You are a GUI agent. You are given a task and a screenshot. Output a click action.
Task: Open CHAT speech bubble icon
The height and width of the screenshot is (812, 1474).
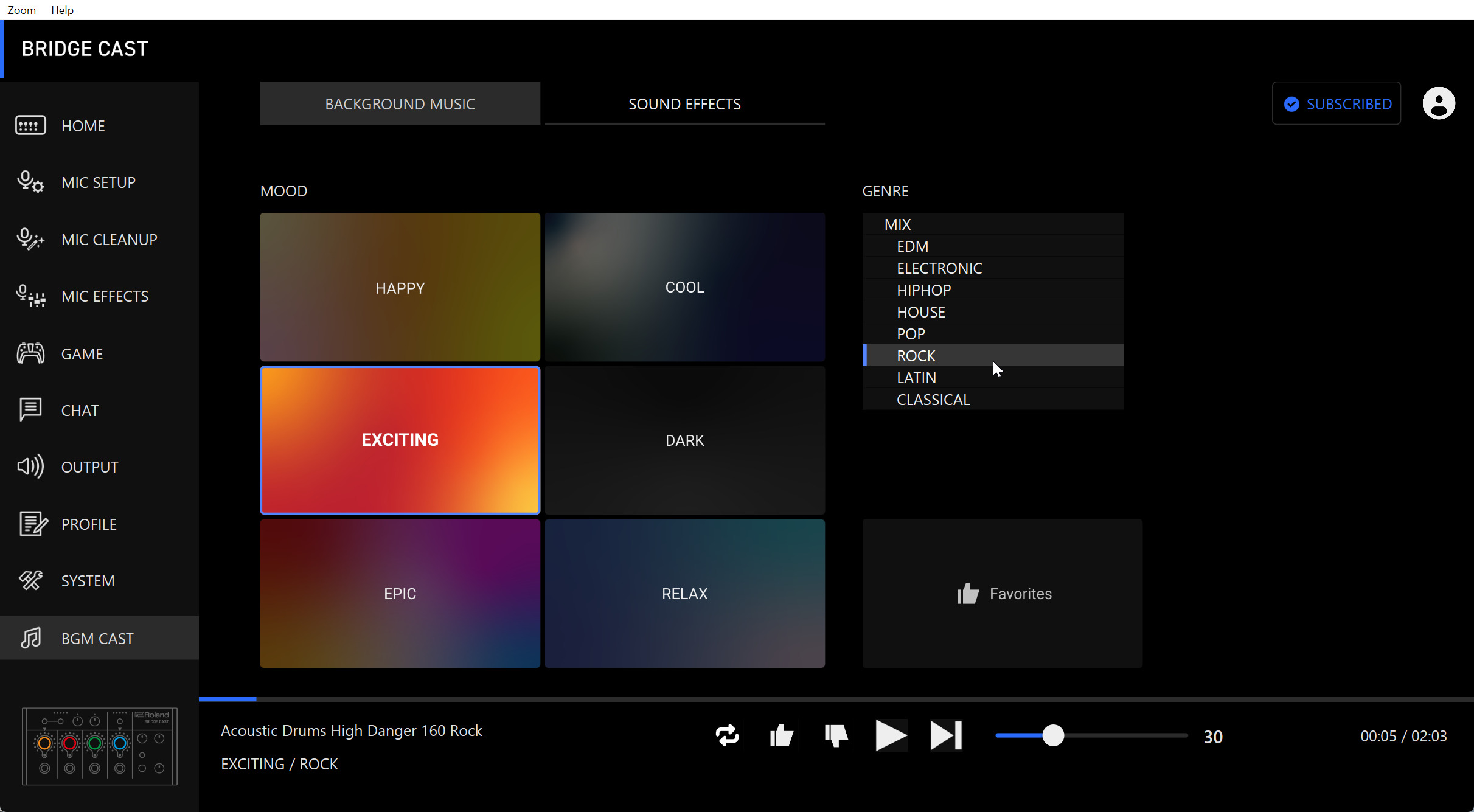click(30, 410)
